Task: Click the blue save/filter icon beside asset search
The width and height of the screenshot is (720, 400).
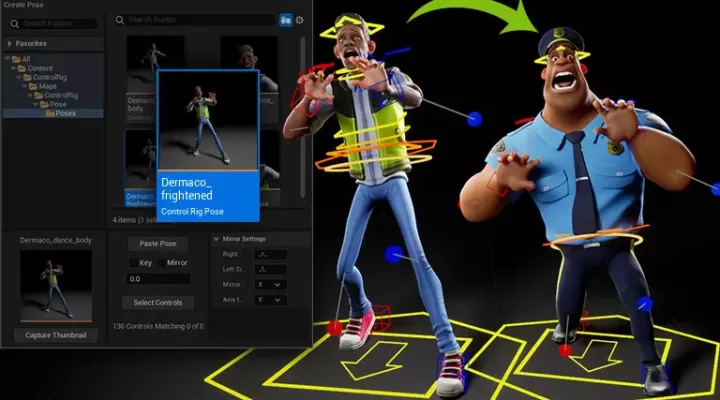Action: [285, 20]
